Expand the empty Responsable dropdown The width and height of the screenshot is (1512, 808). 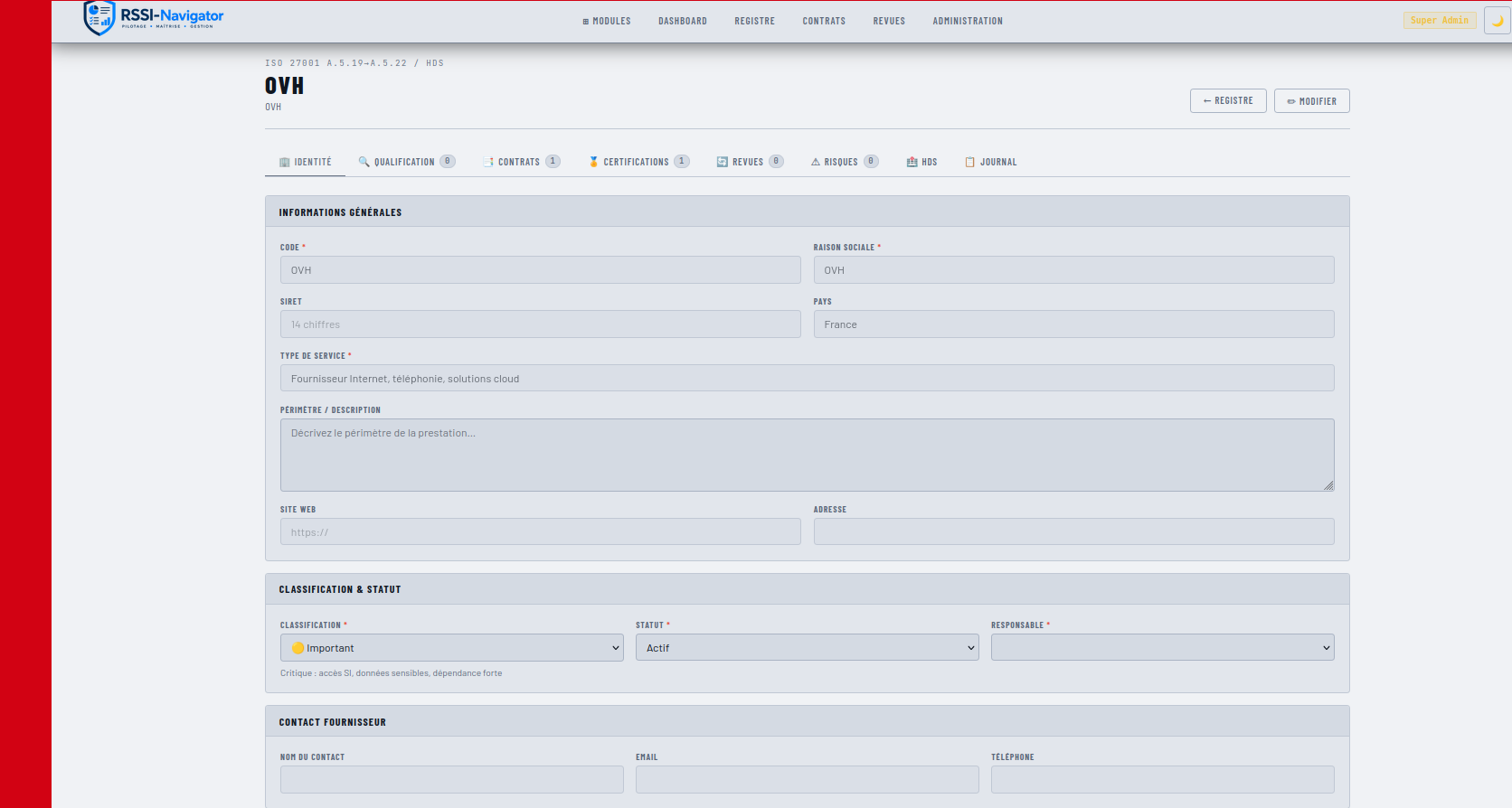(1163, 647)
